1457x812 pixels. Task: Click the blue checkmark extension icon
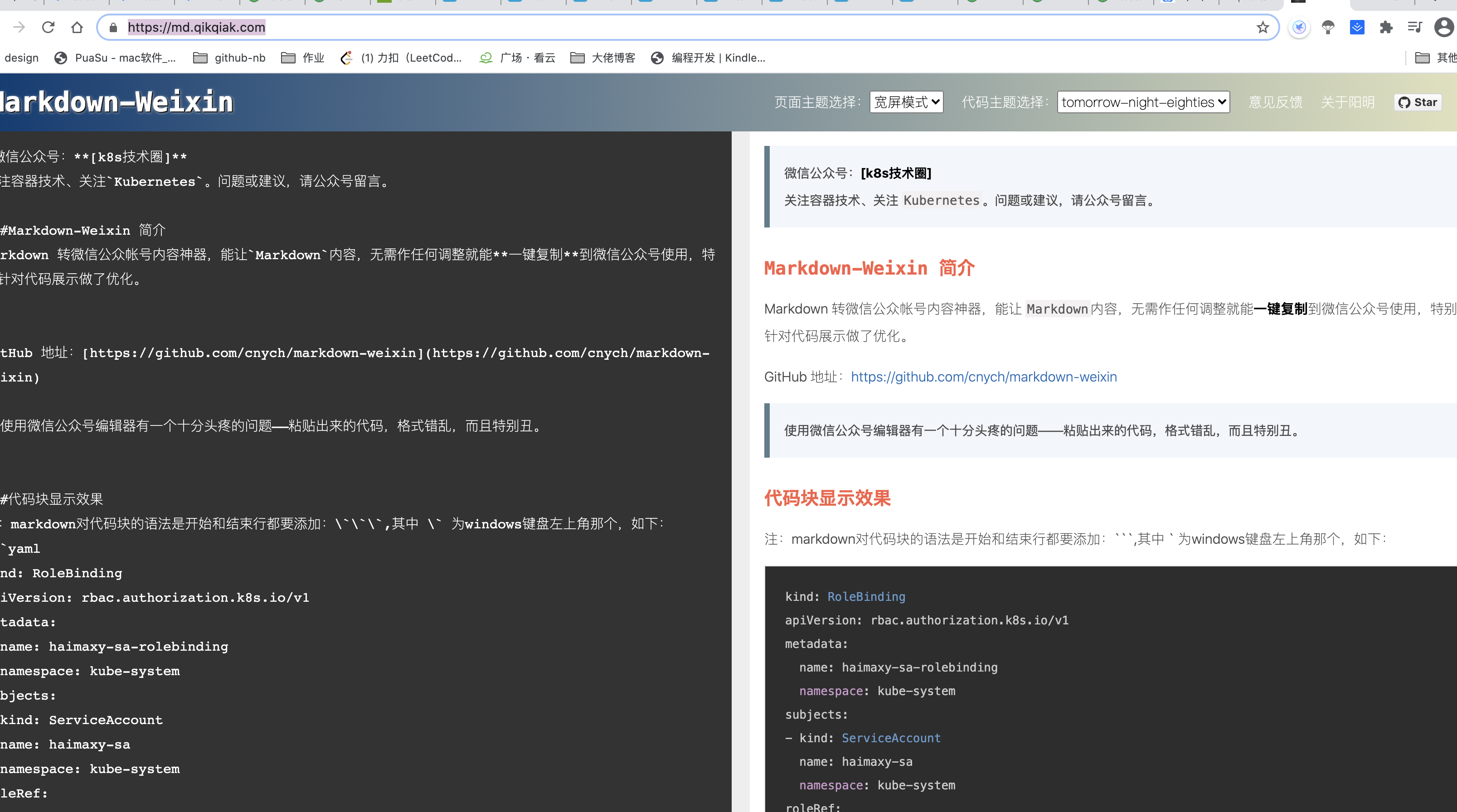[1357, 27]
